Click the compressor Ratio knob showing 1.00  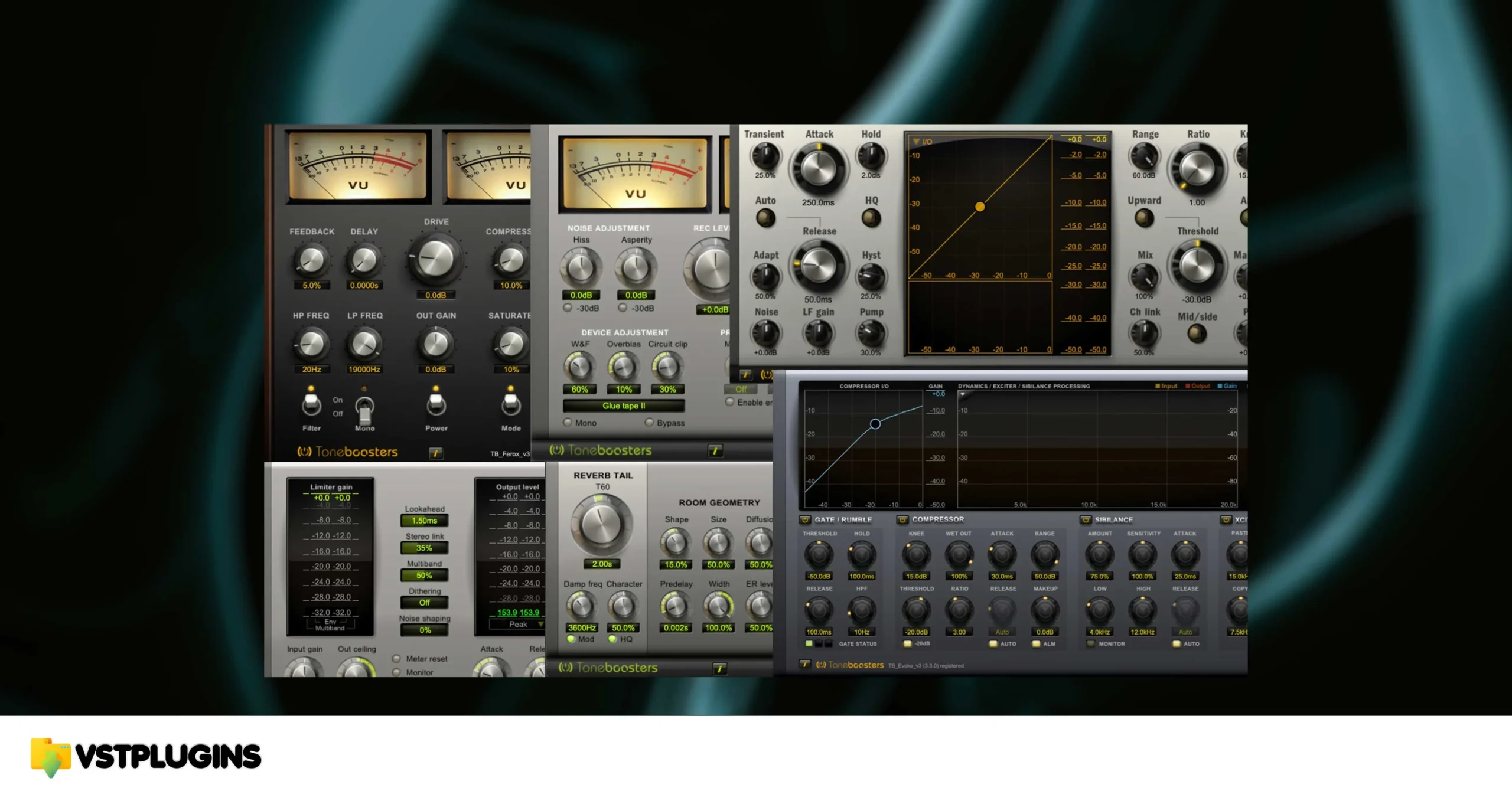pos(1197,168)
